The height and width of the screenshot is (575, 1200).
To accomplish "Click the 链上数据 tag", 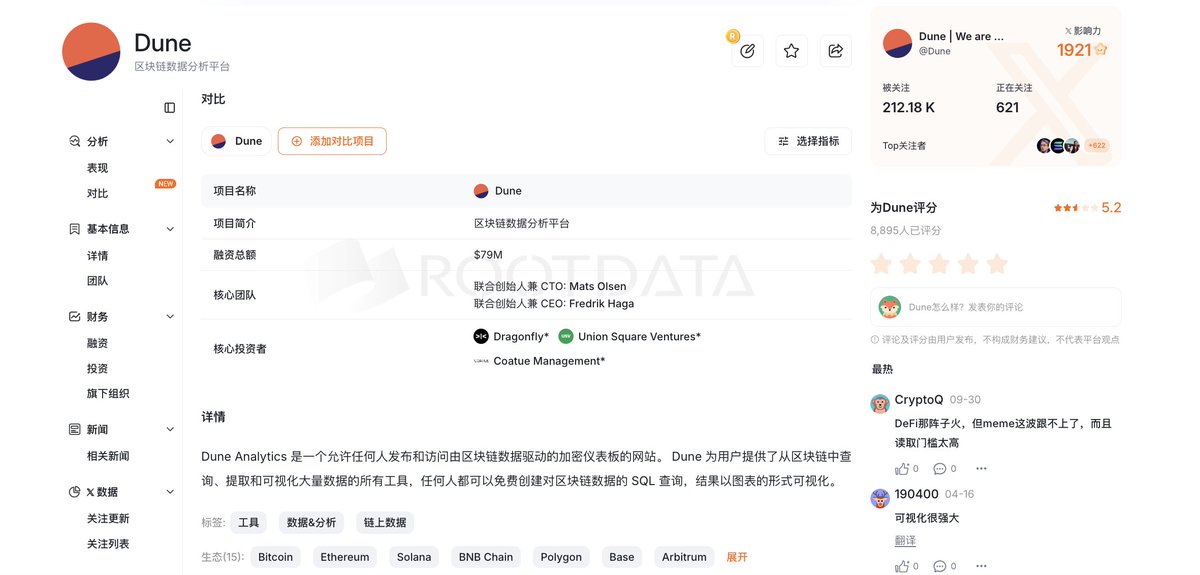I will click(x=385, y=522).
